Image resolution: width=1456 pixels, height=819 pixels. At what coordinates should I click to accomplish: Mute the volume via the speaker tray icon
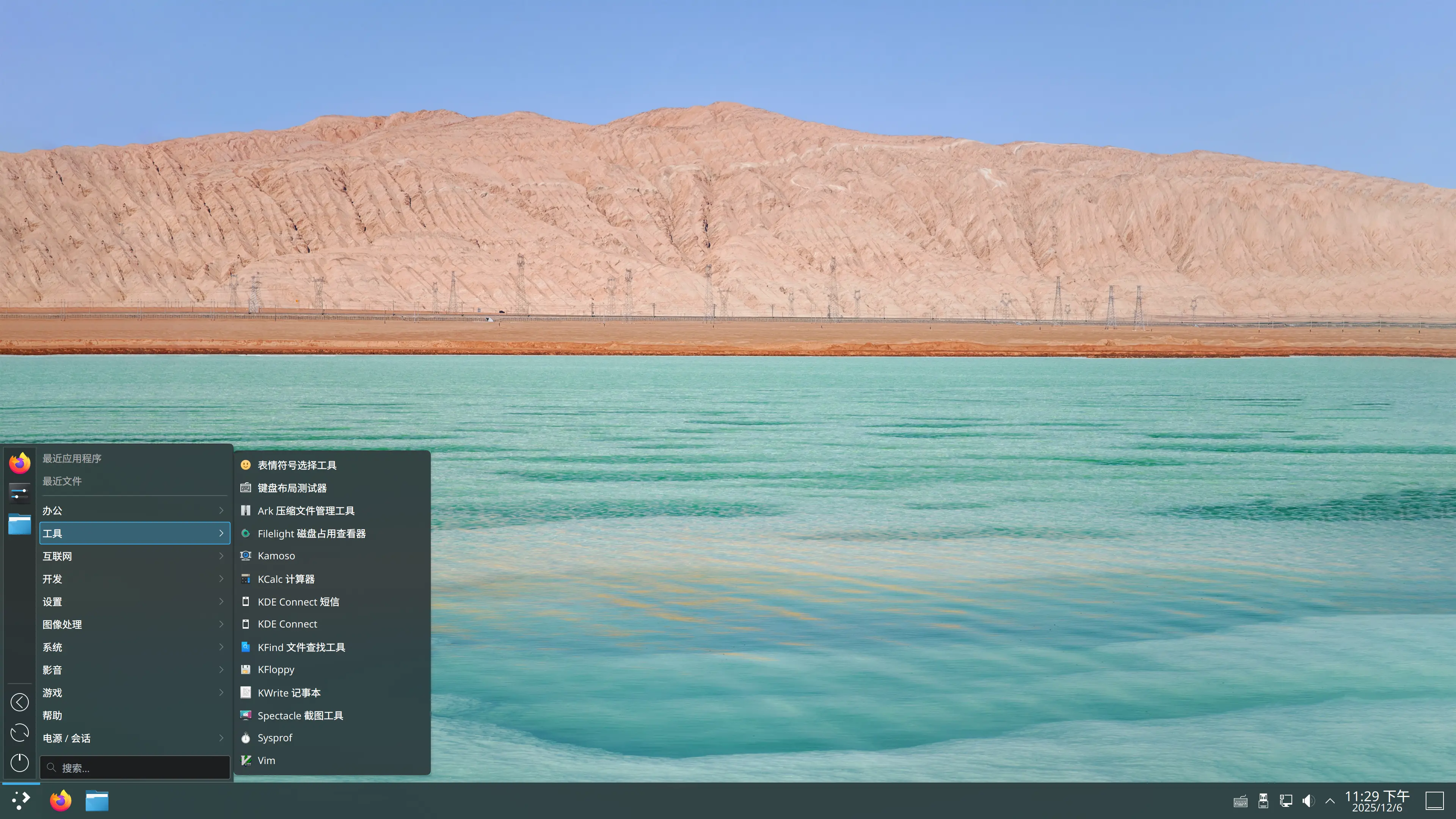pyautogui.click(x=1308, y=800)
